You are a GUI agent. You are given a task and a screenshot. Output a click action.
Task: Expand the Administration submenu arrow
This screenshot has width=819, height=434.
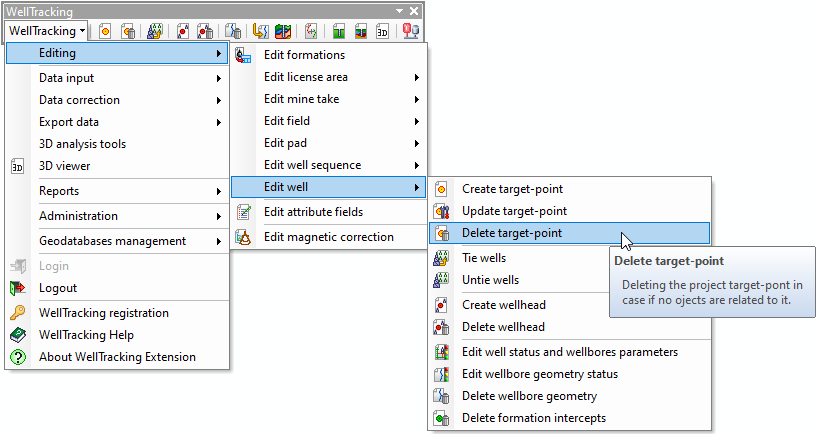(x=219, y=216)
